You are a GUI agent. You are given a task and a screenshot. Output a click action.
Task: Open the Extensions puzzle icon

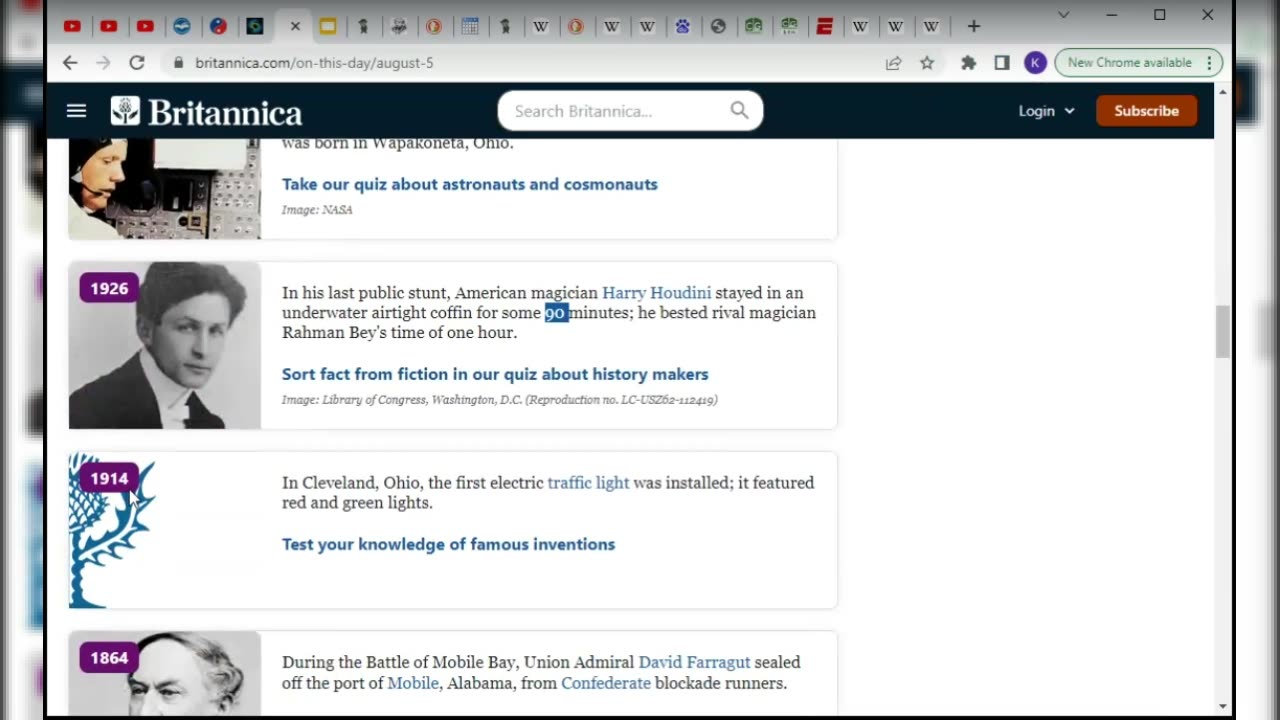point(968,63)
